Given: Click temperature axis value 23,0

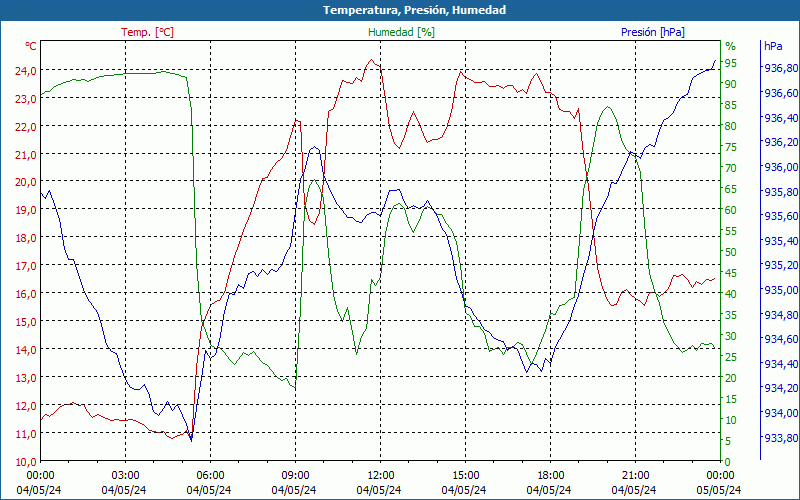Looking at the screenshot, I should (x=26, y=99).
